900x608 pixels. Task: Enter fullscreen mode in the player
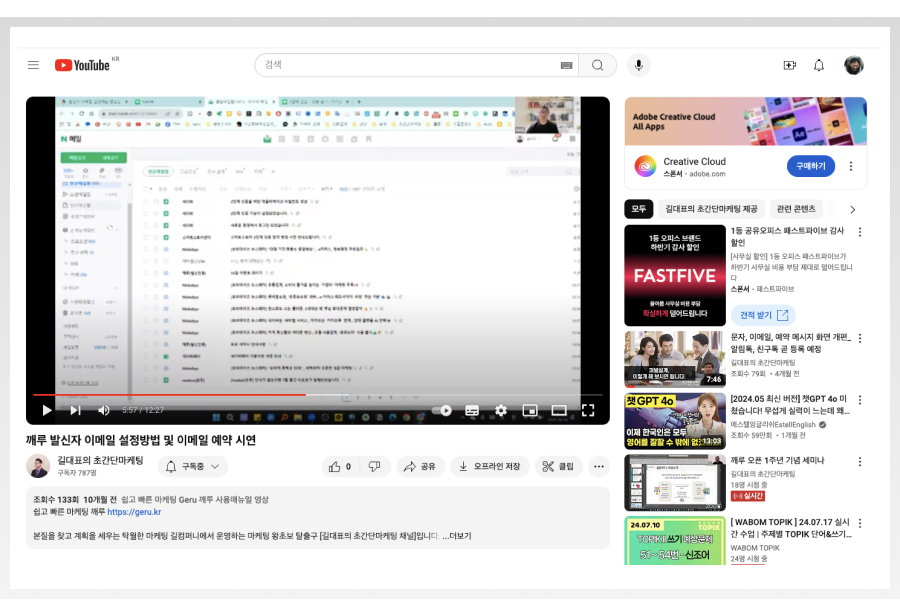[588, 410]
